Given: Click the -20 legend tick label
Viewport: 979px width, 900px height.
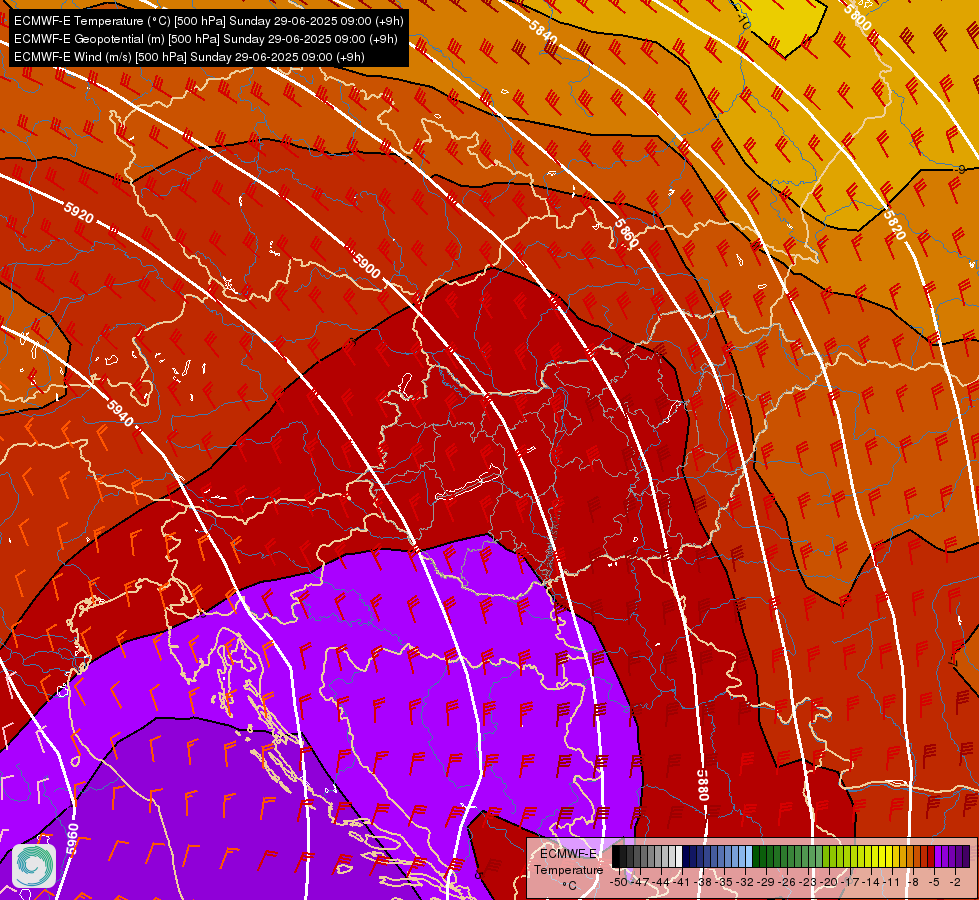Looking at the screenshot, I should (829, 882).
